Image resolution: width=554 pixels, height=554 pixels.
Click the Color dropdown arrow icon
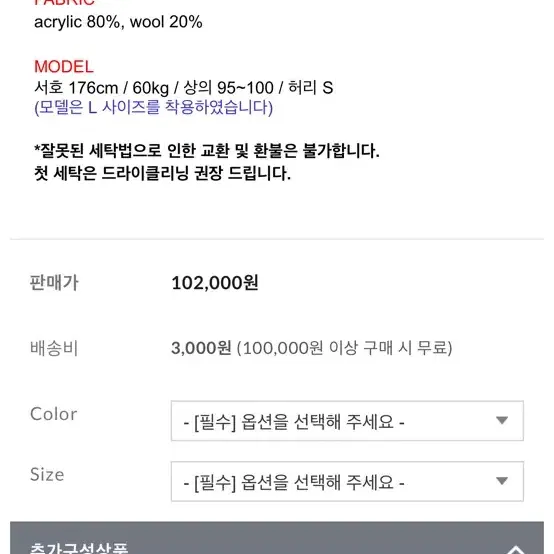click(502, 420)
